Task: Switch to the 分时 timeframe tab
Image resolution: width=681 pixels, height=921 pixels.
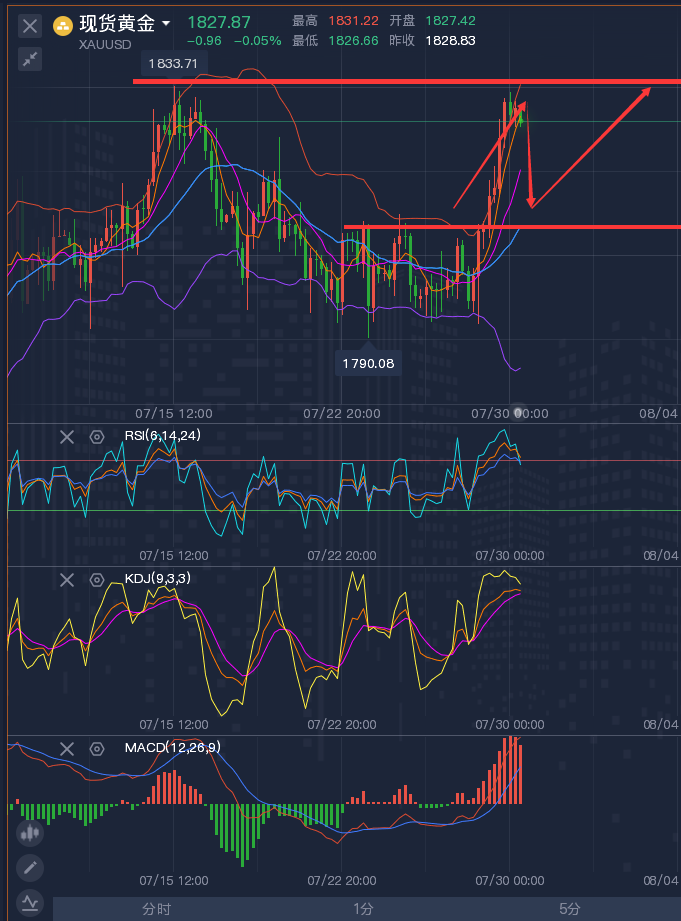Action: coord(156,909)
